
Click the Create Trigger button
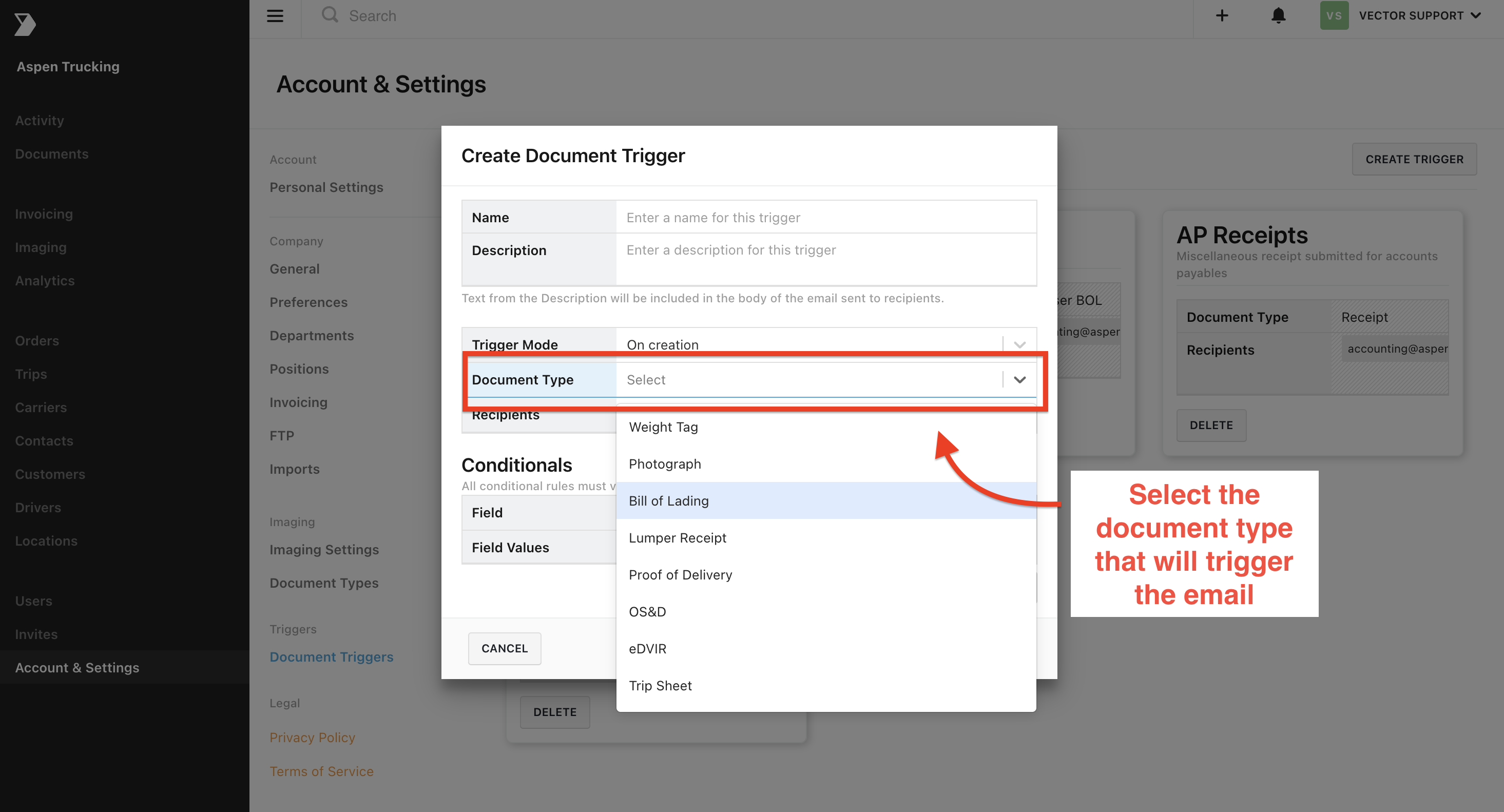tap(1414, 159)
